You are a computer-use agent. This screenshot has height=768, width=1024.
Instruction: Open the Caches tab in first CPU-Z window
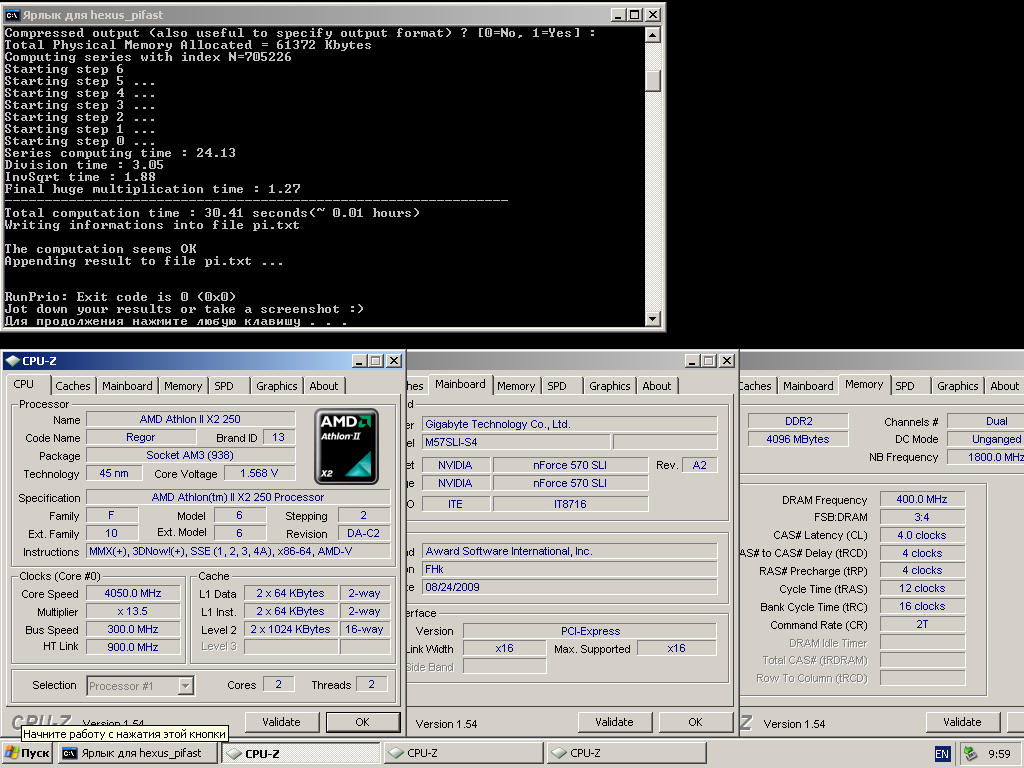coord(72,386)
